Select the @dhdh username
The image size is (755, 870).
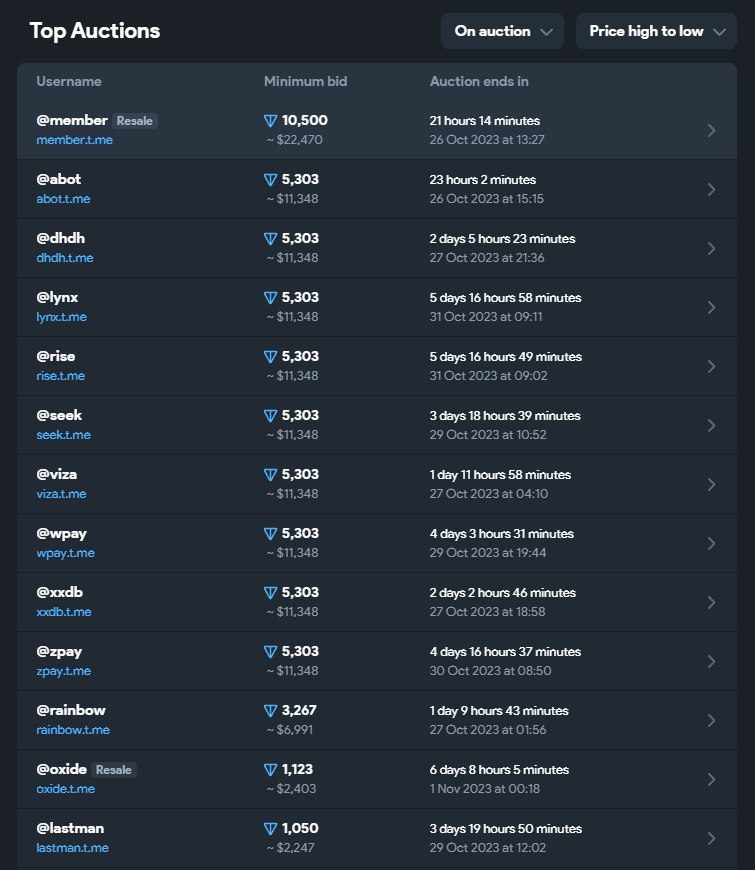coord(61,238)
